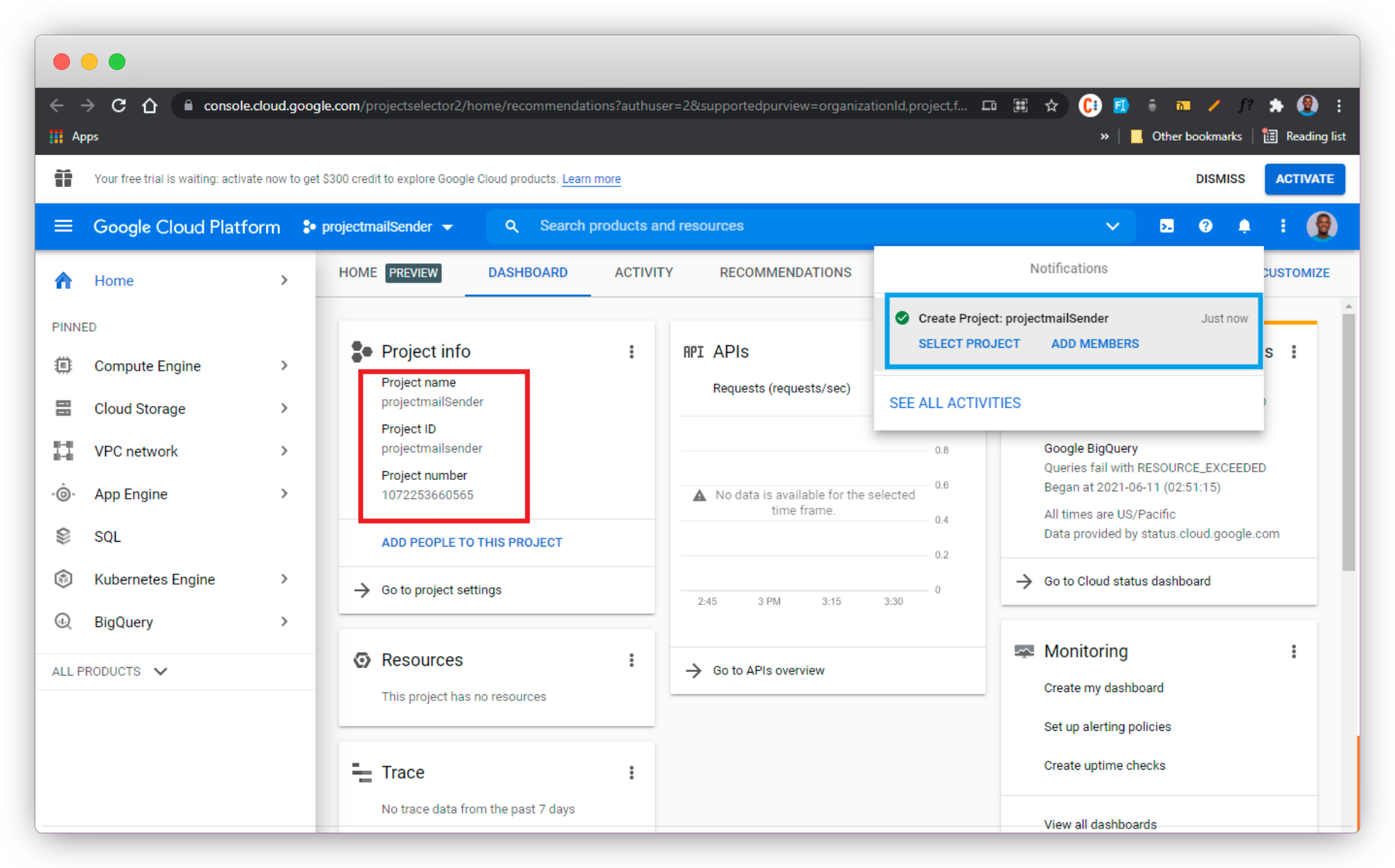Click Learn more link in banner
1395x868 pixels.
(591, 179)
